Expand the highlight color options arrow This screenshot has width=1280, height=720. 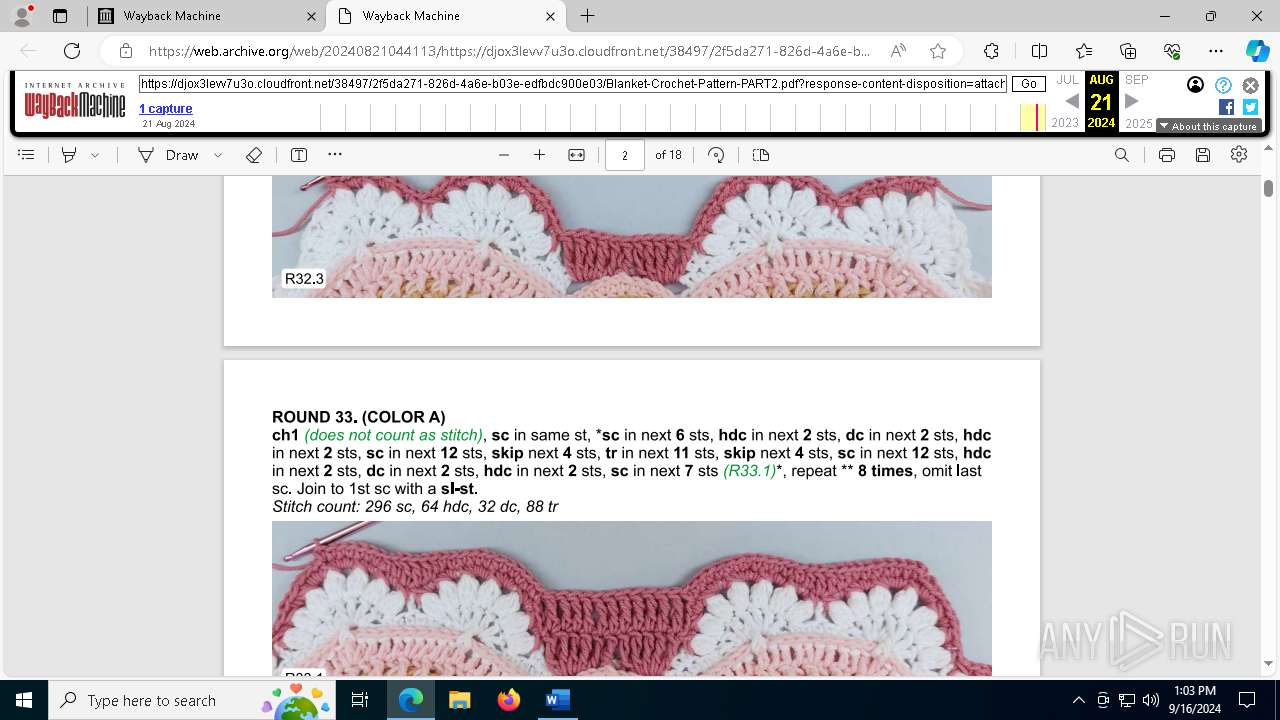[x=95, y=155]
